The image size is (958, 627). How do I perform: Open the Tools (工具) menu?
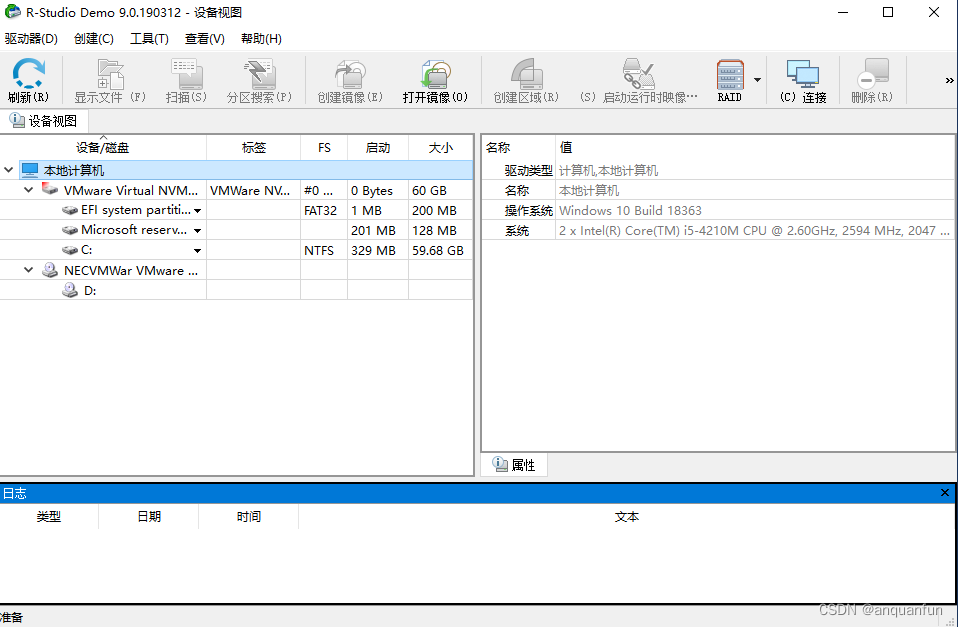coord(149,38)
